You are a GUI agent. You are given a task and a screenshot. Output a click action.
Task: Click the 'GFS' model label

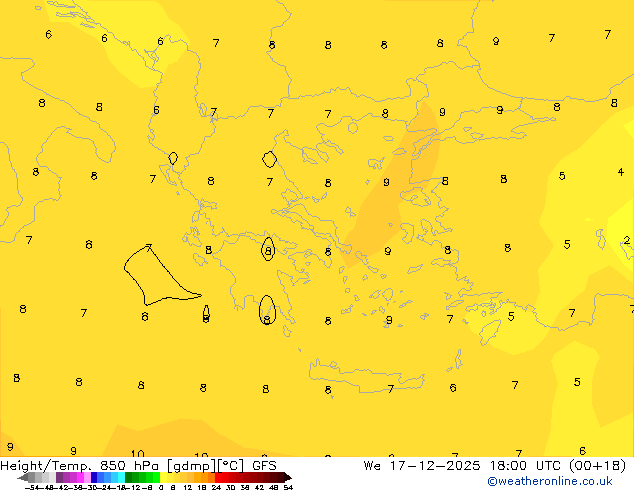tap(264, 466)
